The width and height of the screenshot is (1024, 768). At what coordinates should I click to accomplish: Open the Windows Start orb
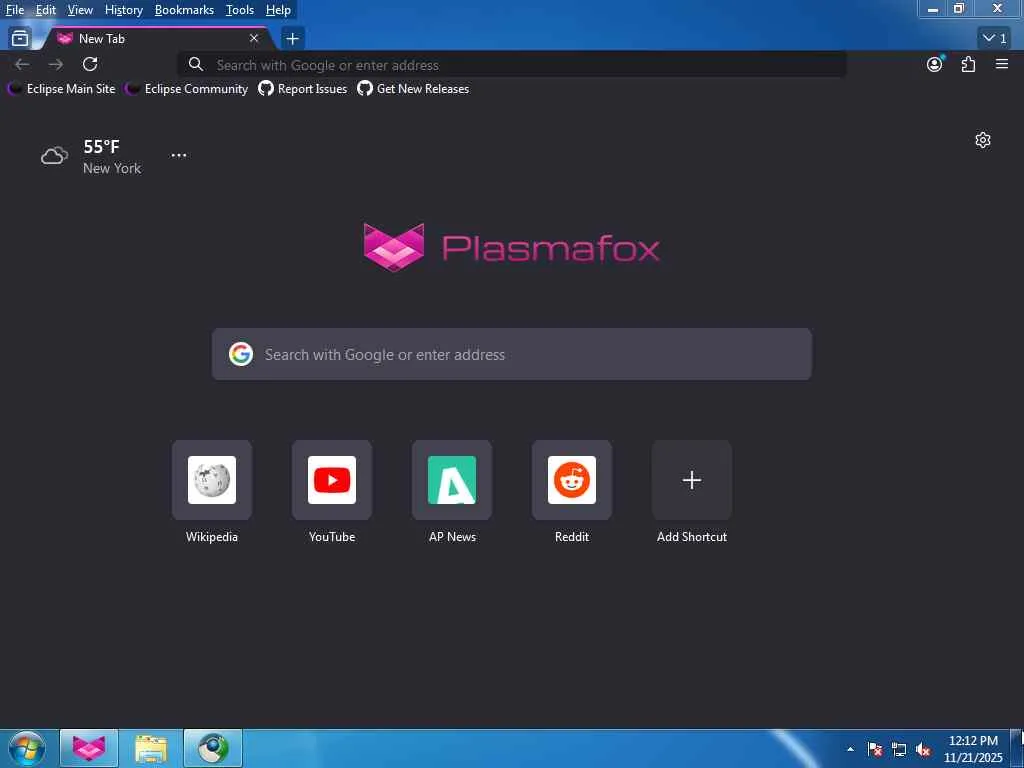(27, 748)
